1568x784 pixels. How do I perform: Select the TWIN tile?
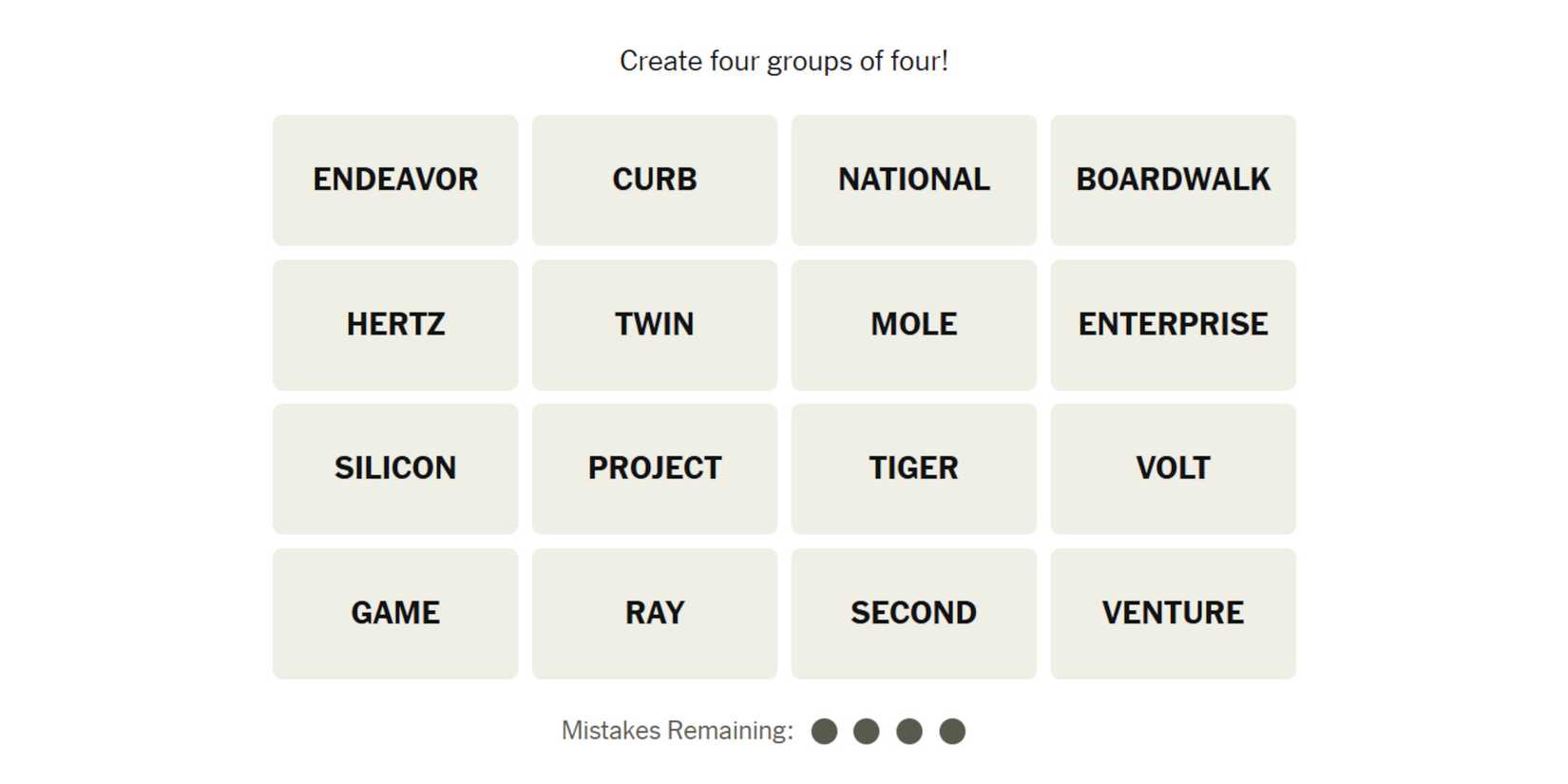[655, 324]
